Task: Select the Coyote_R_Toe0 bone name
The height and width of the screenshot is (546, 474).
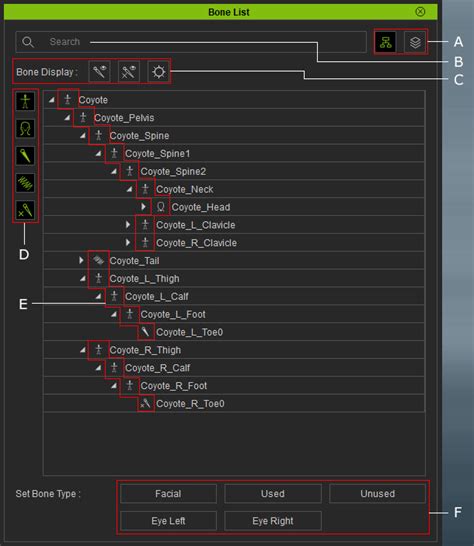Action: (191, 404)
